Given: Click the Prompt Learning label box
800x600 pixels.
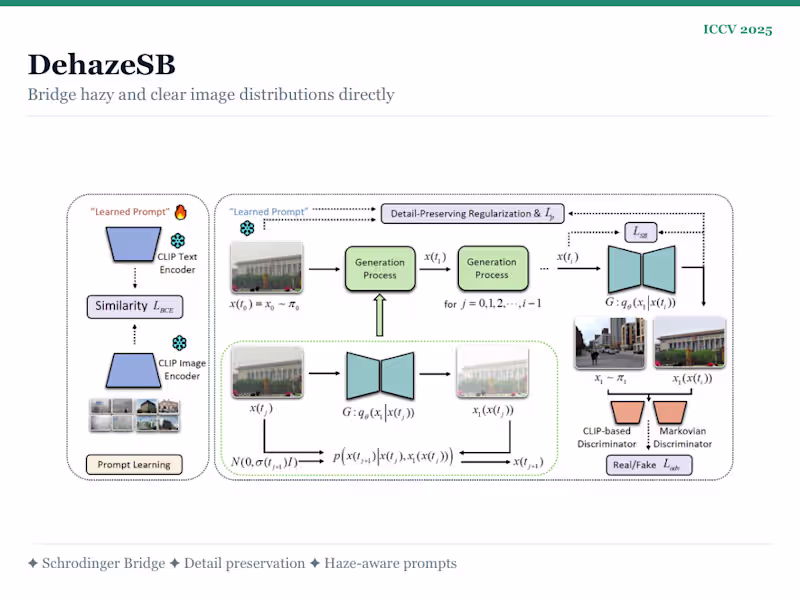Looking at the screenshot, I should [134, 464].
